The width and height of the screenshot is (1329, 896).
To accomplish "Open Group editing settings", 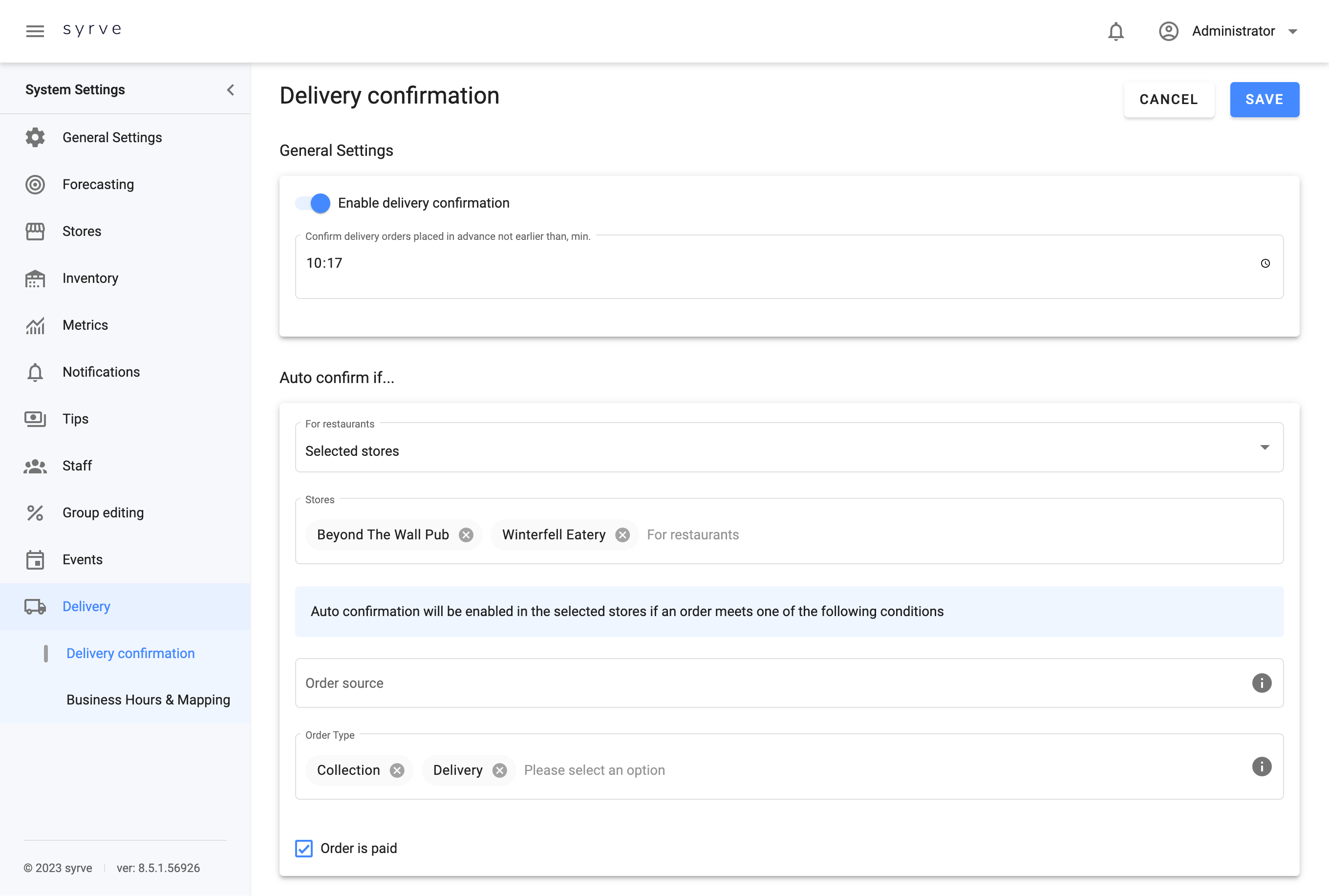I will tap(103, 512).
